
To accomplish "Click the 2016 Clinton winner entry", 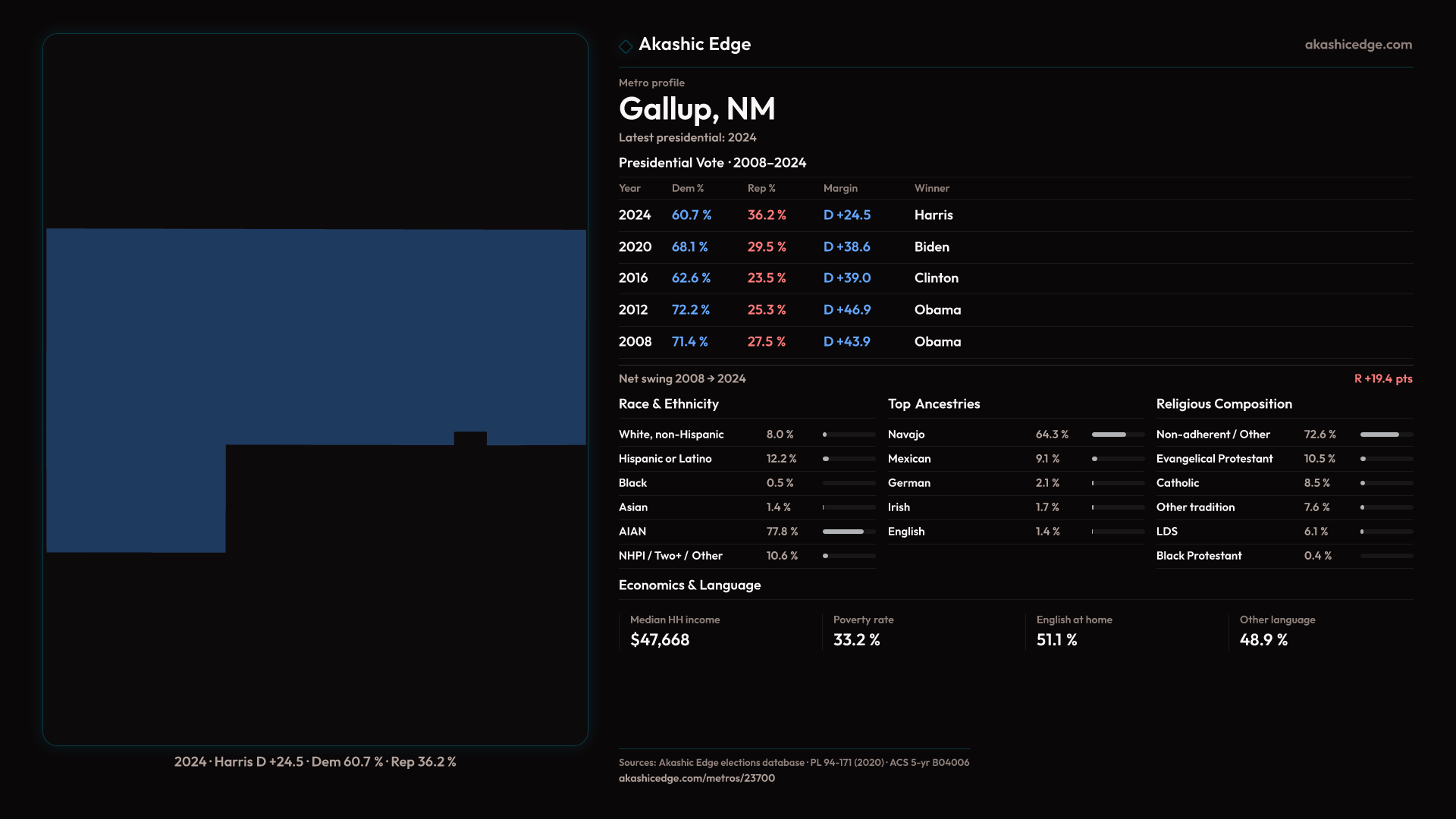I will point(936,278).
